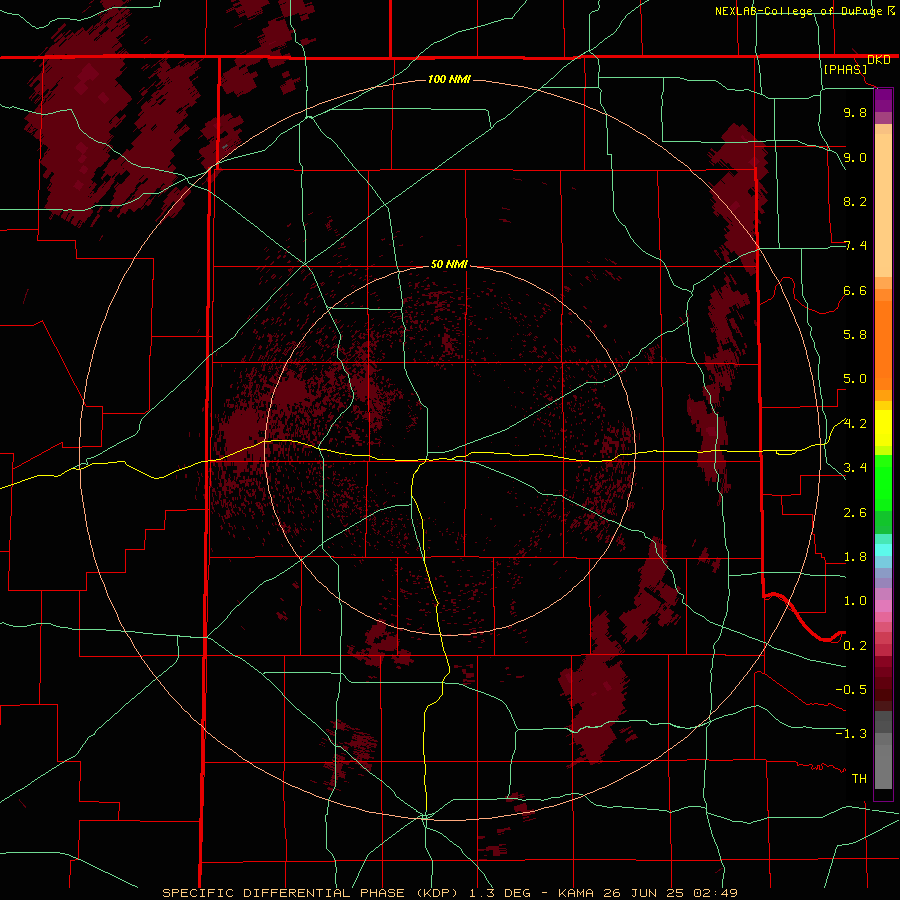
Task: Click the -1.3 legend value
Action: (x=851, y=734)
